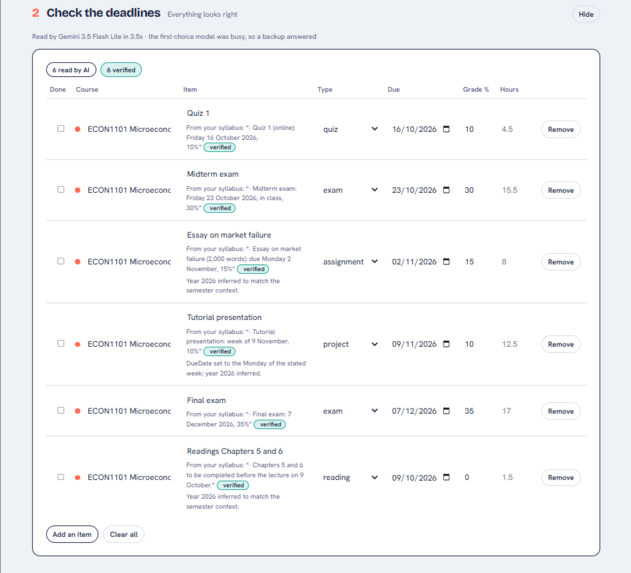
Task: Click the red course dot in Midterm exam row
Action: pyautogui.click(x=78, y=190)
